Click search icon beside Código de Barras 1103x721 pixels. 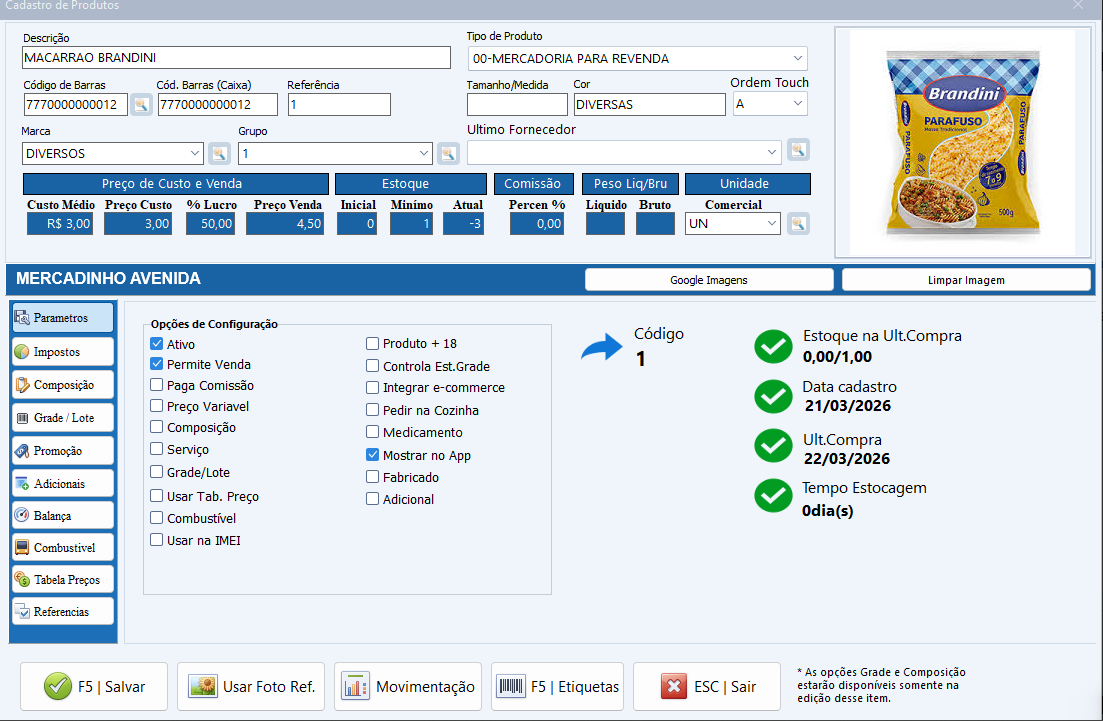[141, 105]
